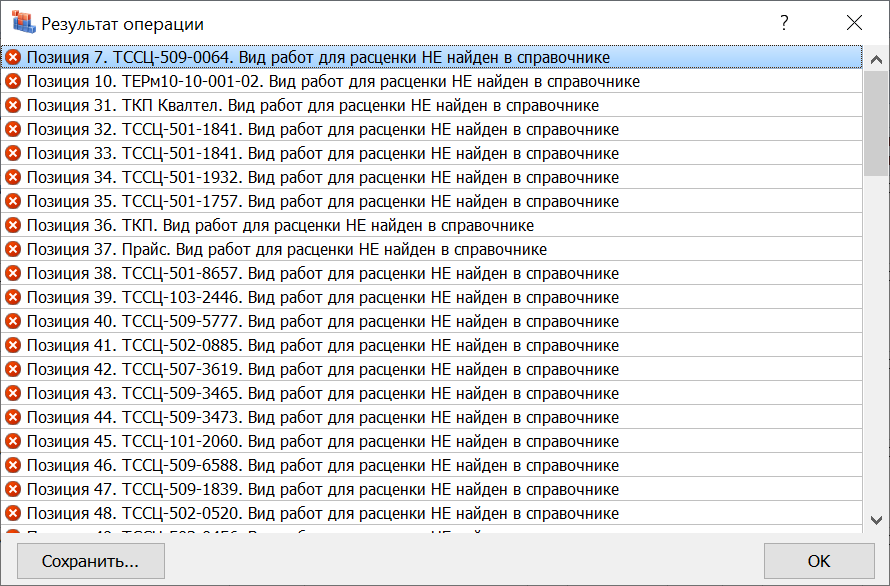The image size is (890, 586).
Task: Open help with the question mark button
Action: tap(784, 23)
